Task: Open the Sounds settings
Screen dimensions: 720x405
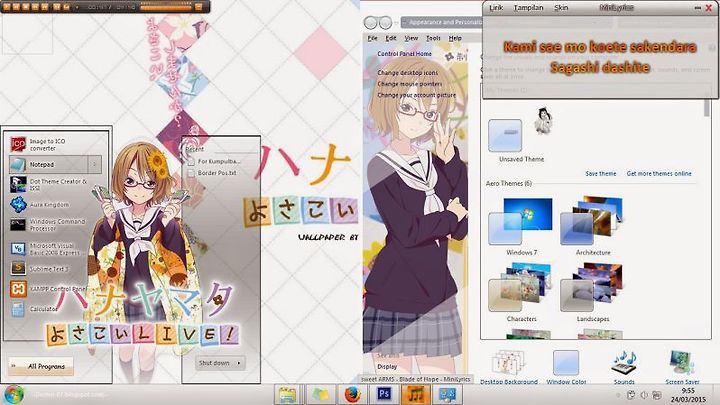Action: click(x=624, y=366)
